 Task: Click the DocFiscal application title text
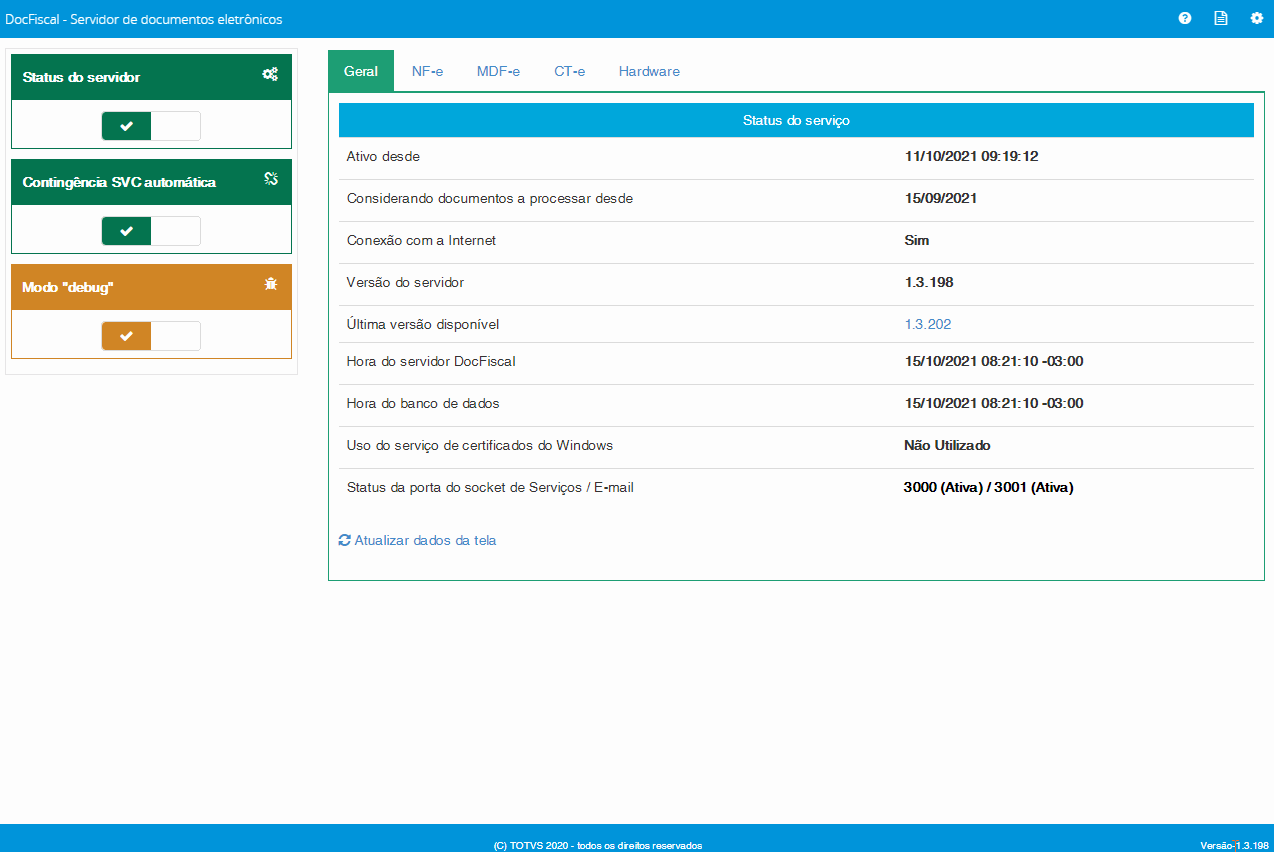pyautogui.click(x=143, y=19)
